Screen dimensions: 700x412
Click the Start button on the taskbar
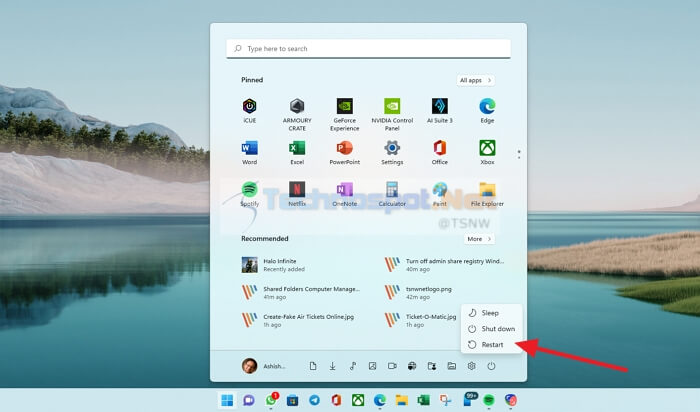[227, 400]
